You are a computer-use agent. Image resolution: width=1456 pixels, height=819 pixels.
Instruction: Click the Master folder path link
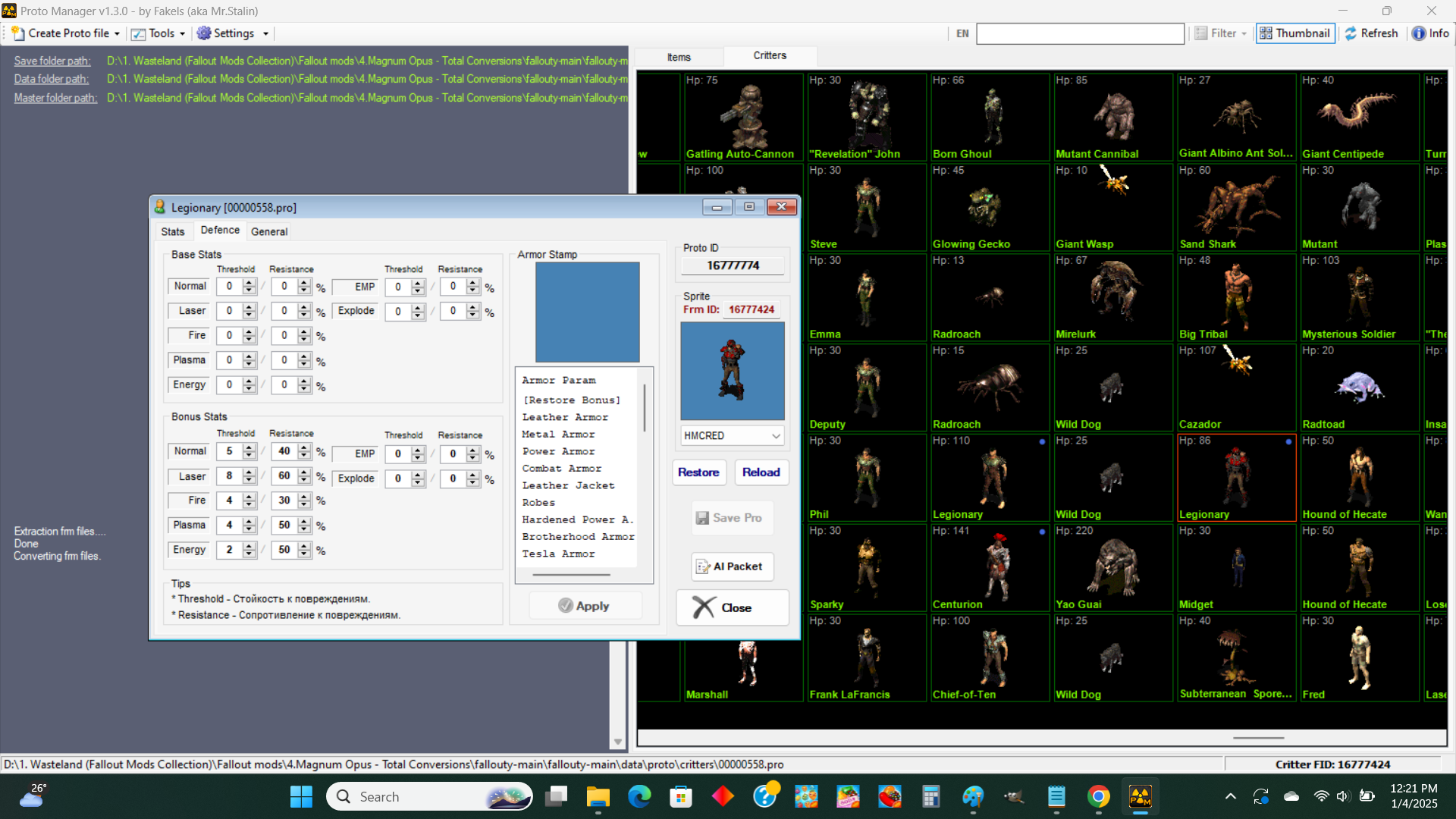click(55, 98)
